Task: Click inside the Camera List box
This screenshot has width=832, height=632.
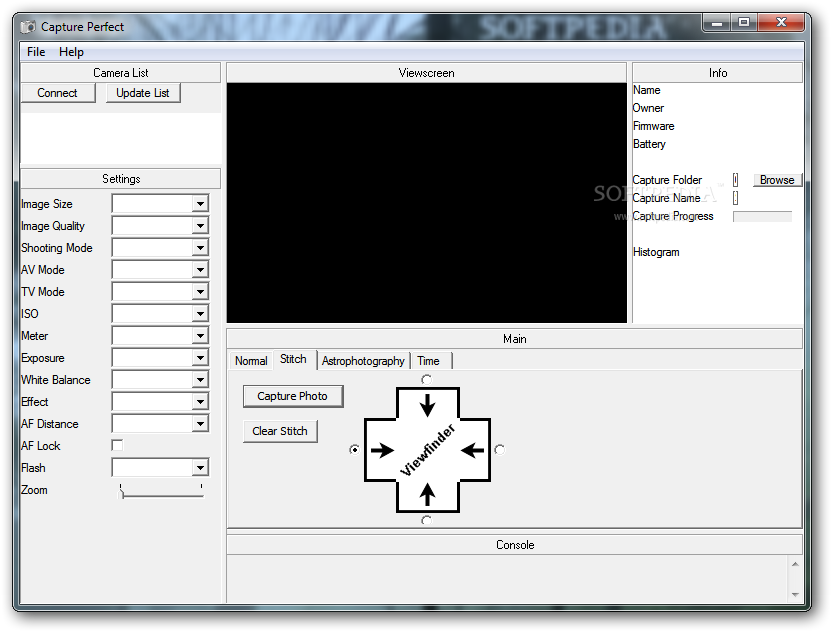Action: [x=120, y=138]
